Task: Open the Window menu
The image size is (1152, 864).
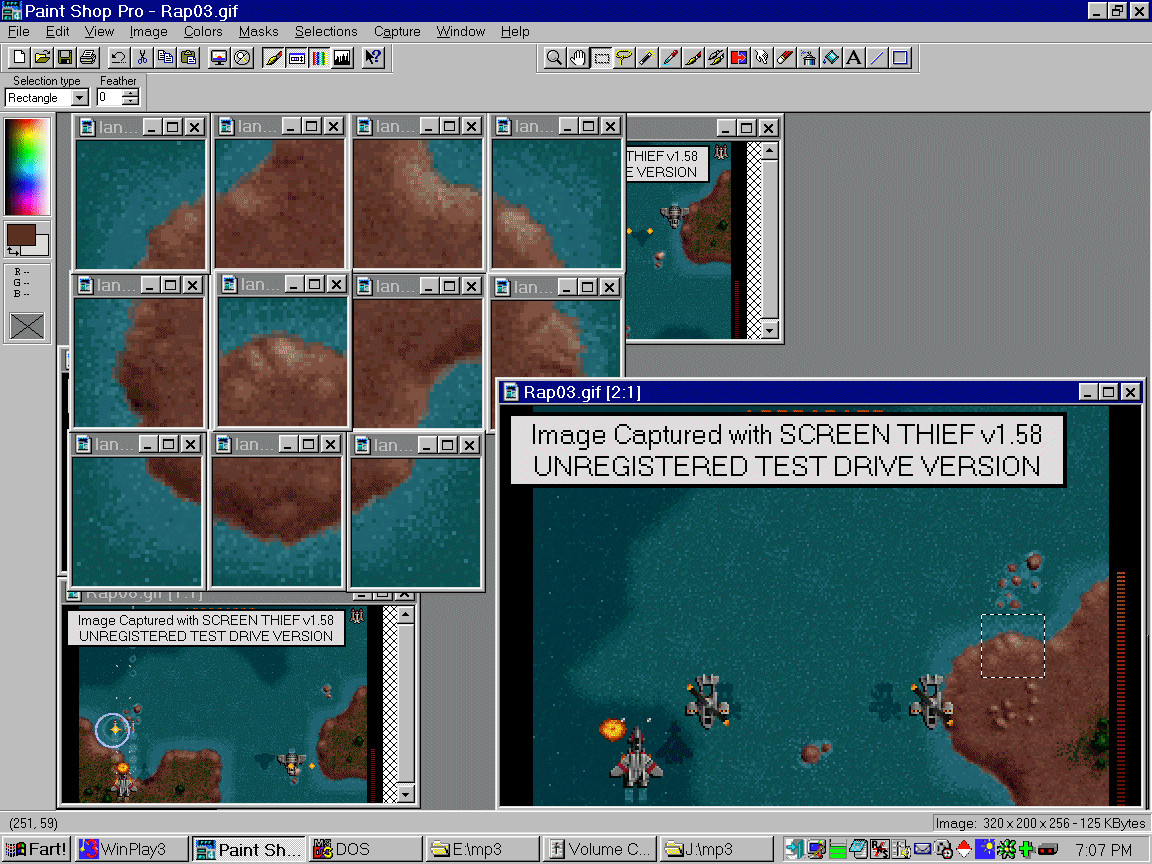Action: click(x=461, y=32)
